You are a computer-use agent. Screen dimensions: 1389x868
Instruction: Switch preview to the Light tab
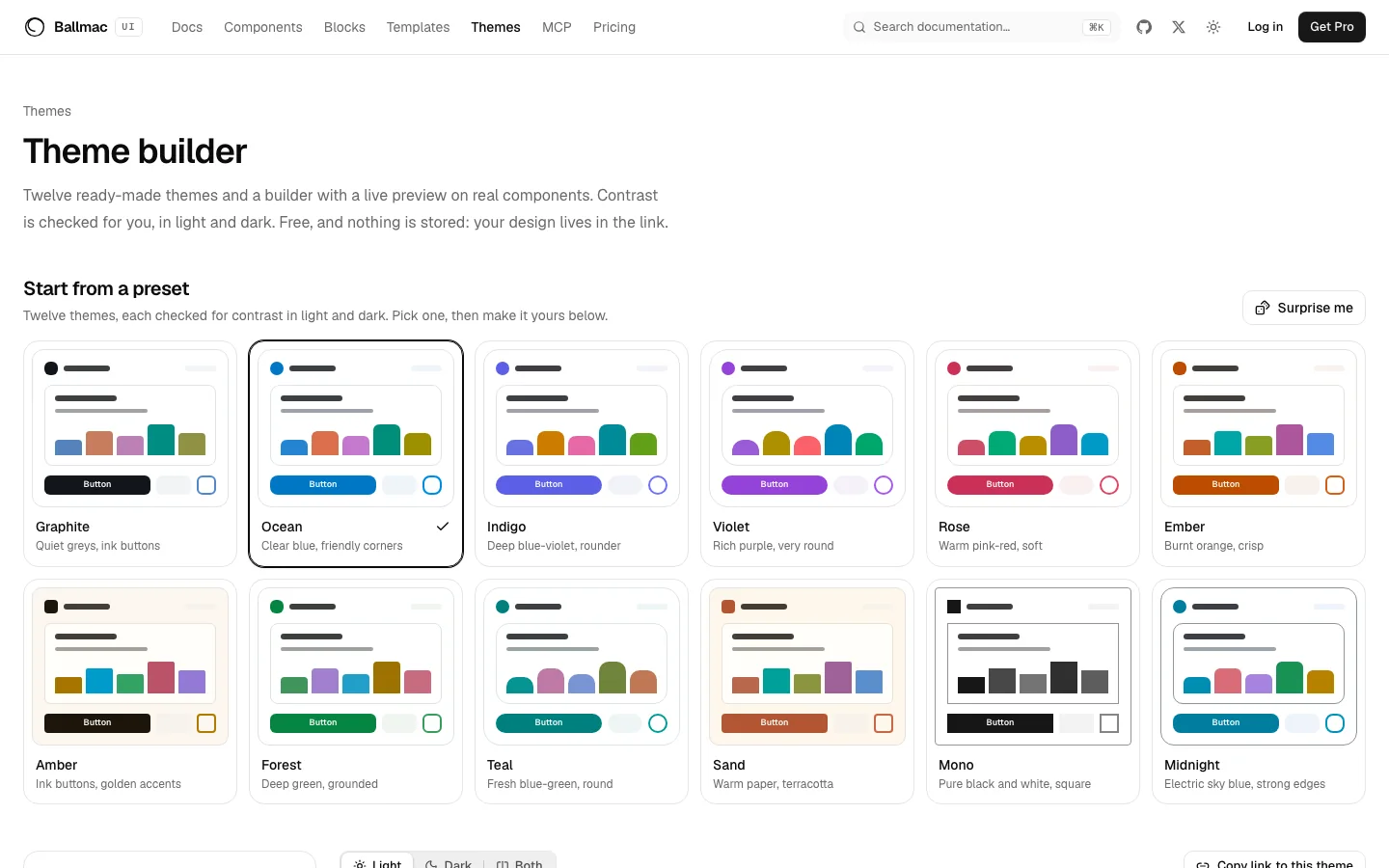click(x=378, y=861)
